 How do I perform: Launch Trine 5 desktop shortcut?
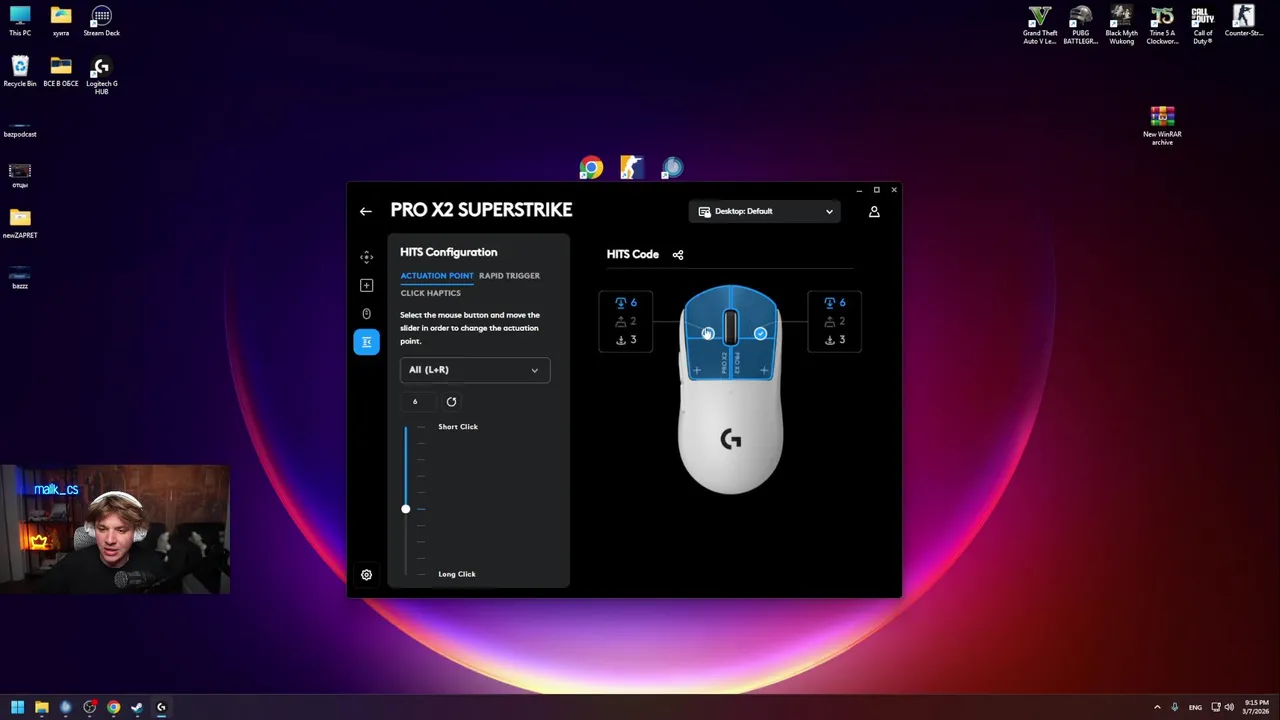[1162, 25]
